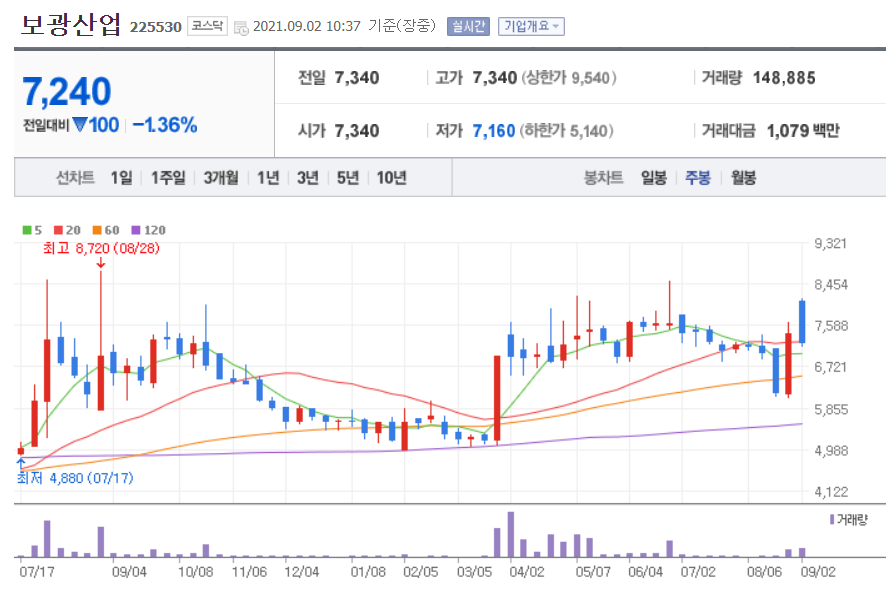
Task: Click the latest blue candlestick at 09/02
Action: click(x=802, y=322)
